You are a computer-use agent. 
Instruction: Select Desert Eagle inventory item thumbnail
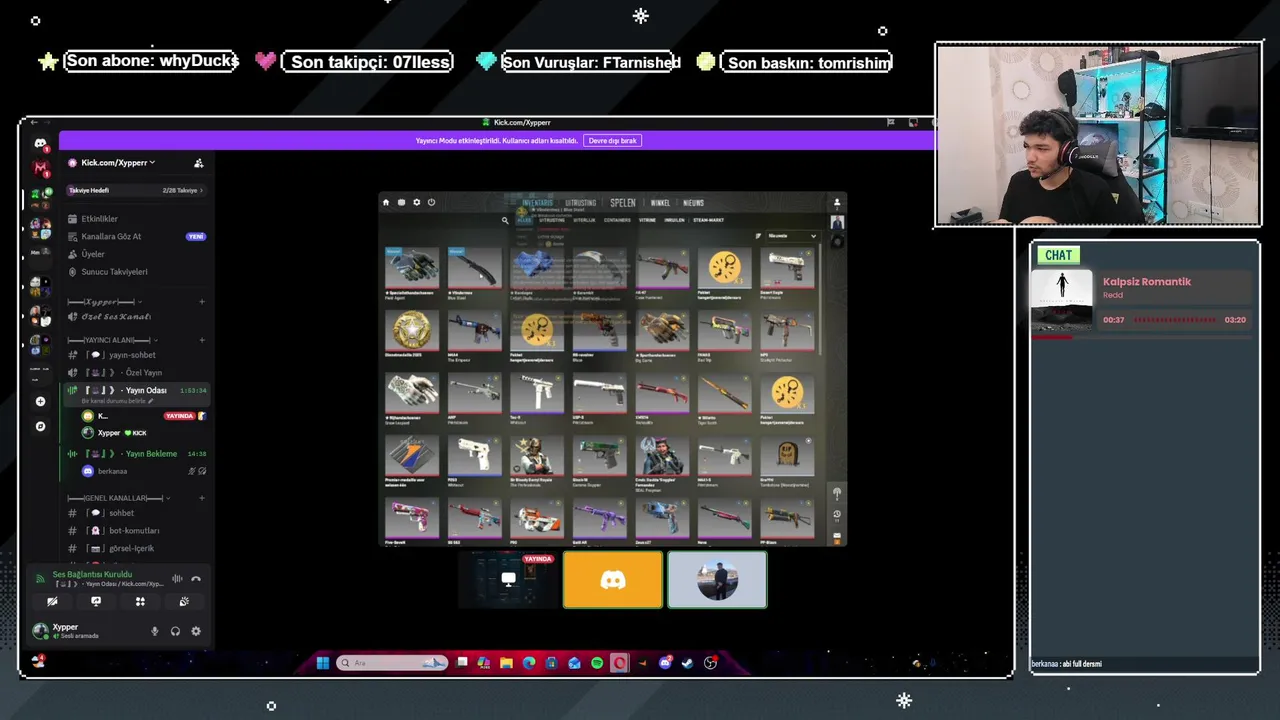[x=787, y=268]
